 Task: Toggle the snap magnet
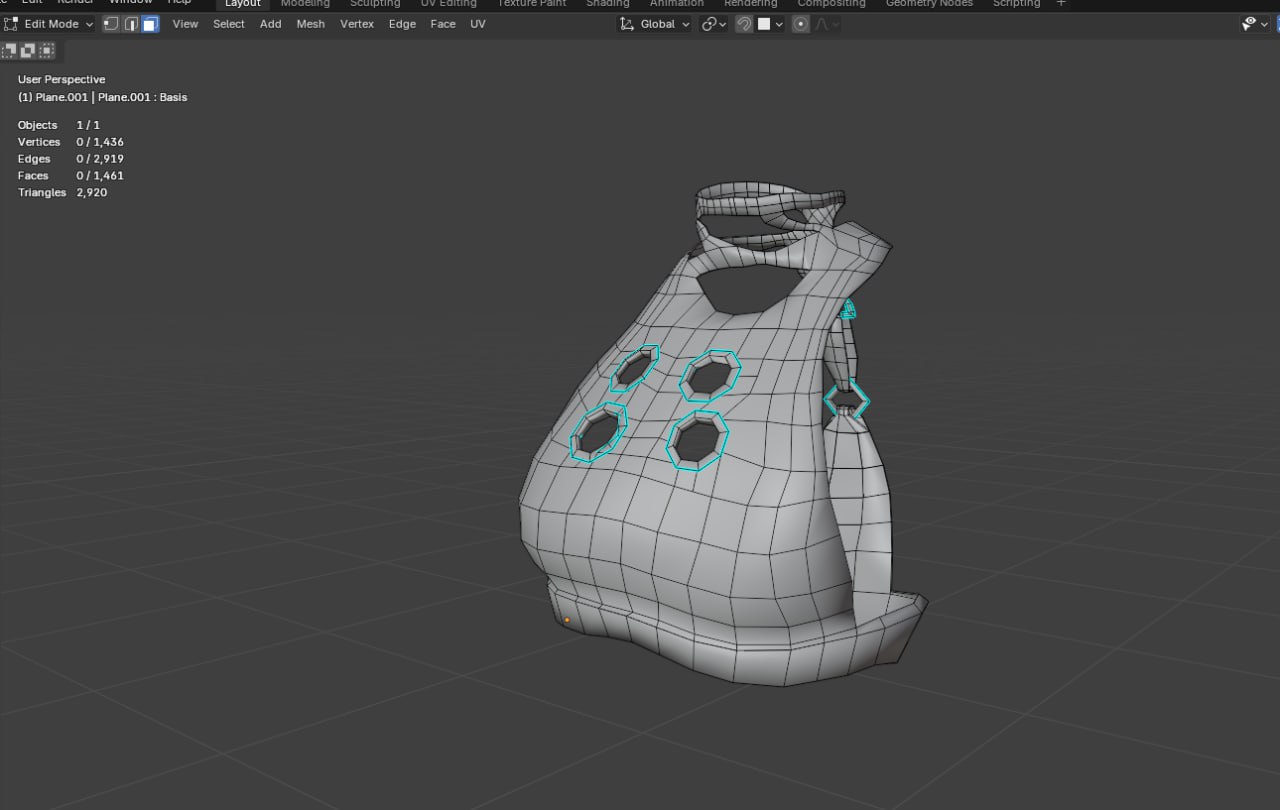pos(744,24)
